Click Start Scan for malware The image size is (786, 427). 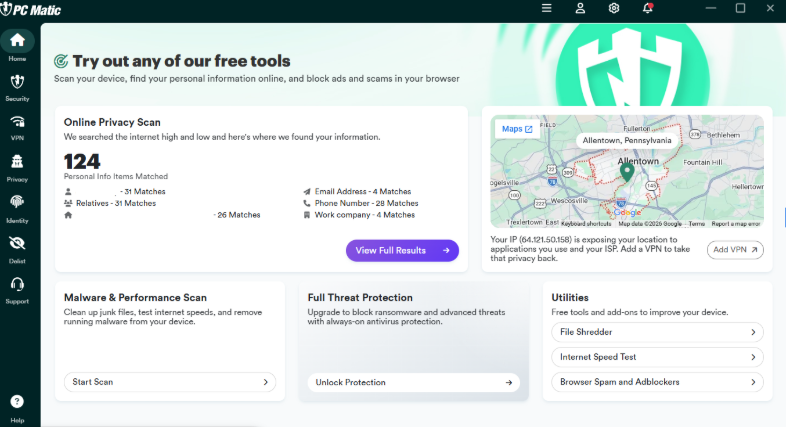point(170,382)
